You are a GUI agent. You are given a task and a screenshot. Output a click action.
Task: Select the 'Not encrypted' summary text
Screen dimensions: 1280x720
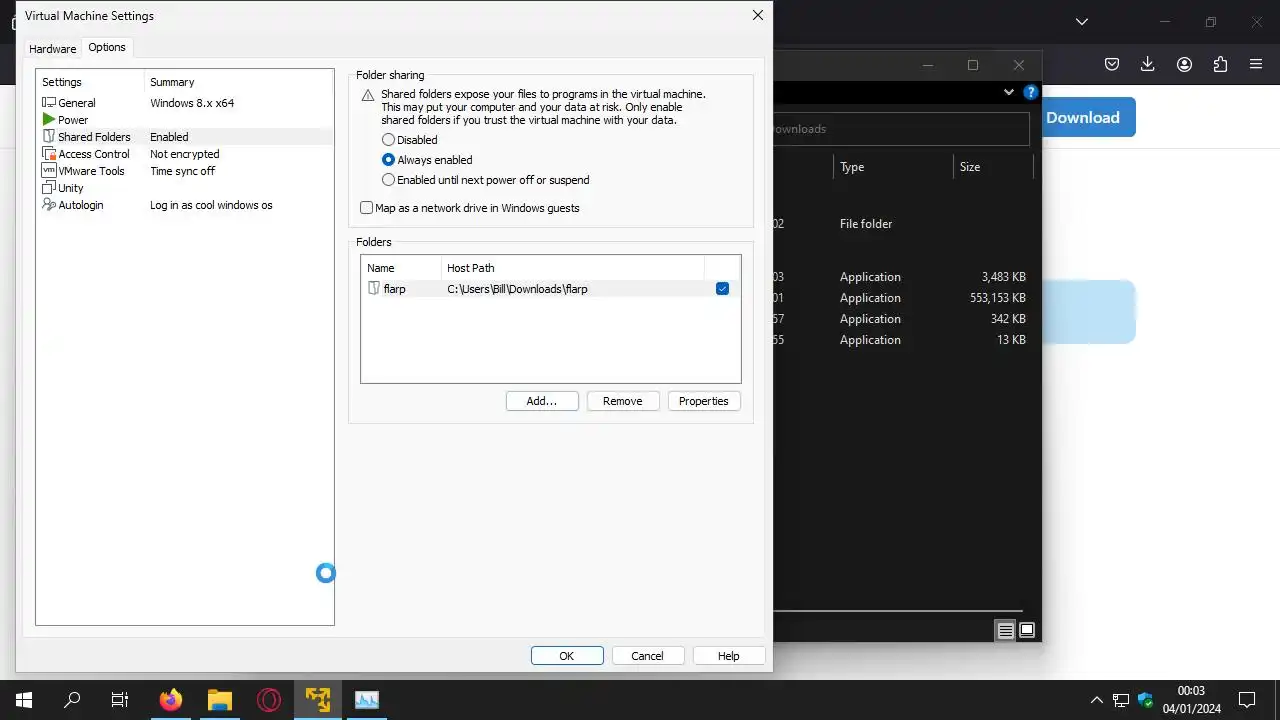pos(185,154)
